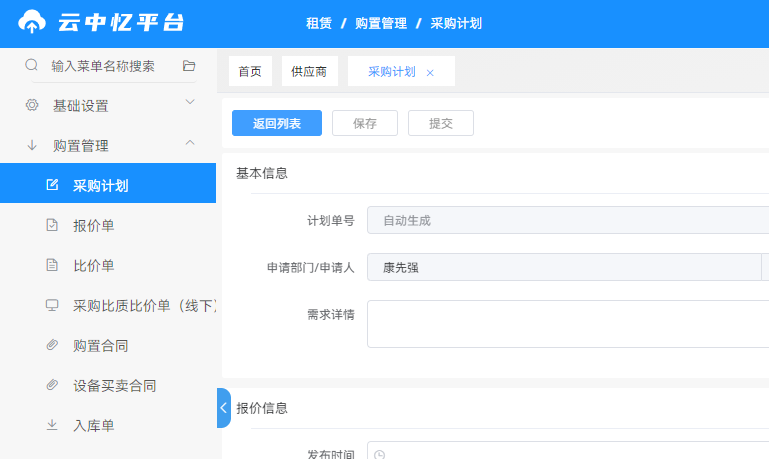This screenshot has width=769, height=459.
Task: Click the paperclip icon beside 设备买卖合同
Action: coord(52,385)
